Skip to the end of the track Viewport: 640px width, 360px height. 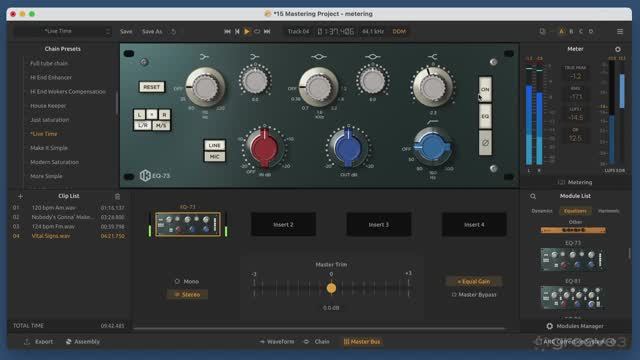pos(267,31)
